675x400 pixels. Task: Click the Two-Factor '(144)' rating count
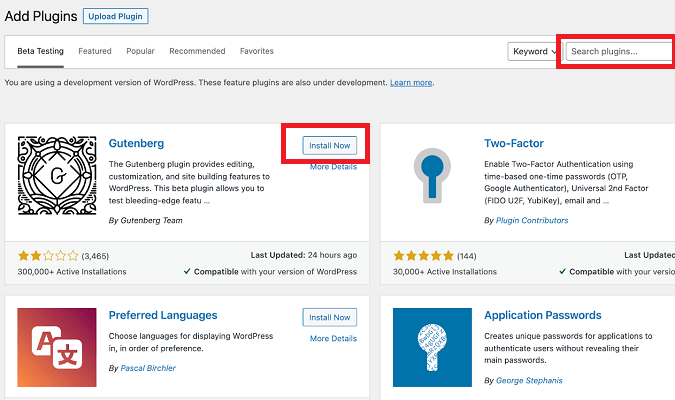coord(467,257)
